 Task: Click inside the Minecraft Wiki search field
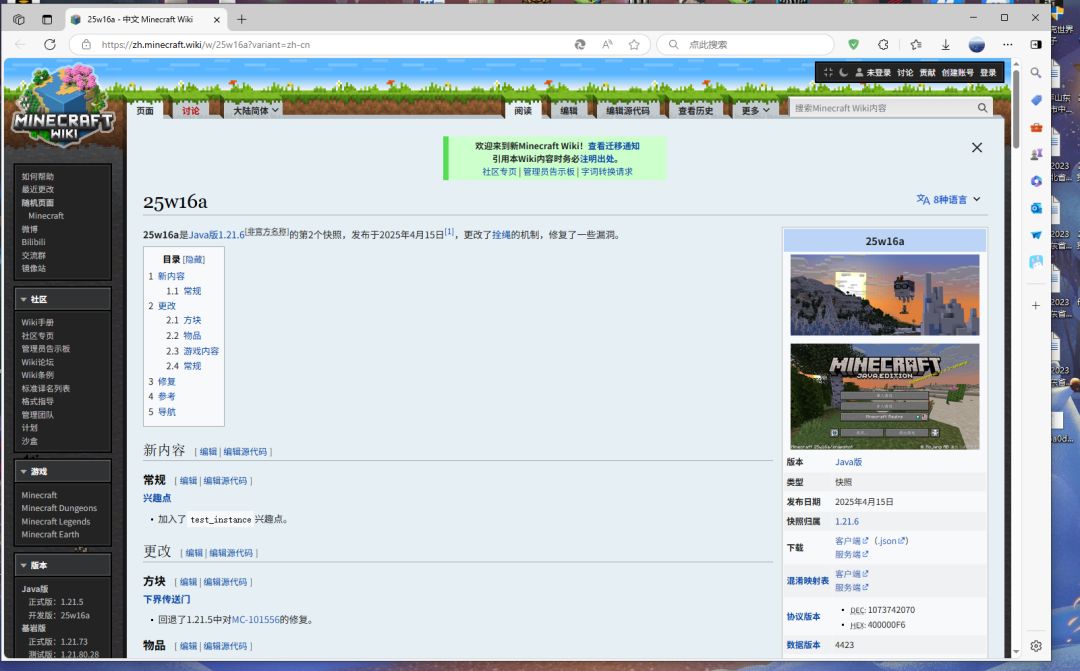click(x=884, y=108)
